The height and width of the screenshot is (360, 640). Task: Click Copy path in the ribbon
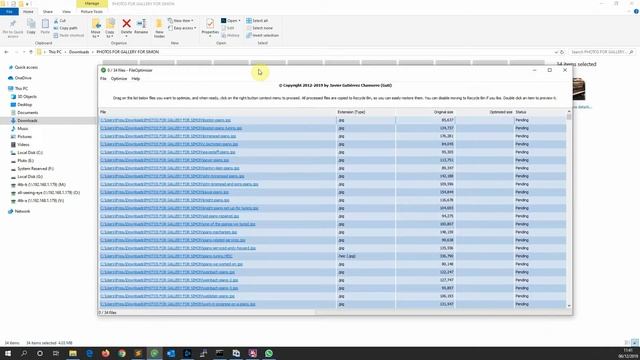pyautogui.click(x=65, y=28)
